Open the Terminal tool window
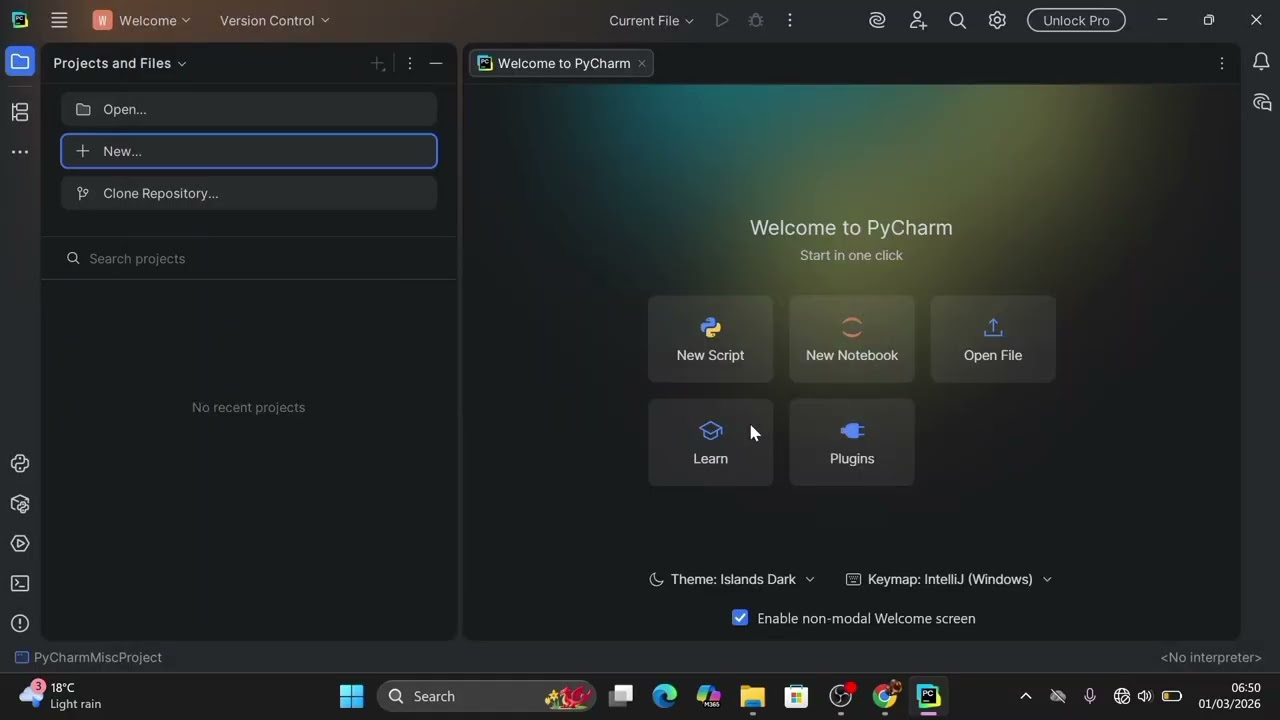This screenshot has width=1280, height=720. 20,584
